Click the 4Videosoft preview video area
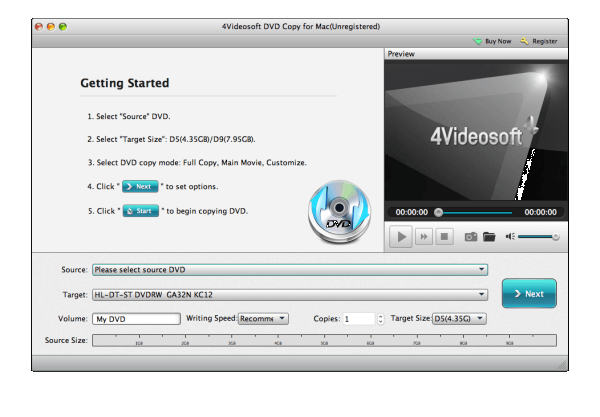 click(x=476, y=130)
